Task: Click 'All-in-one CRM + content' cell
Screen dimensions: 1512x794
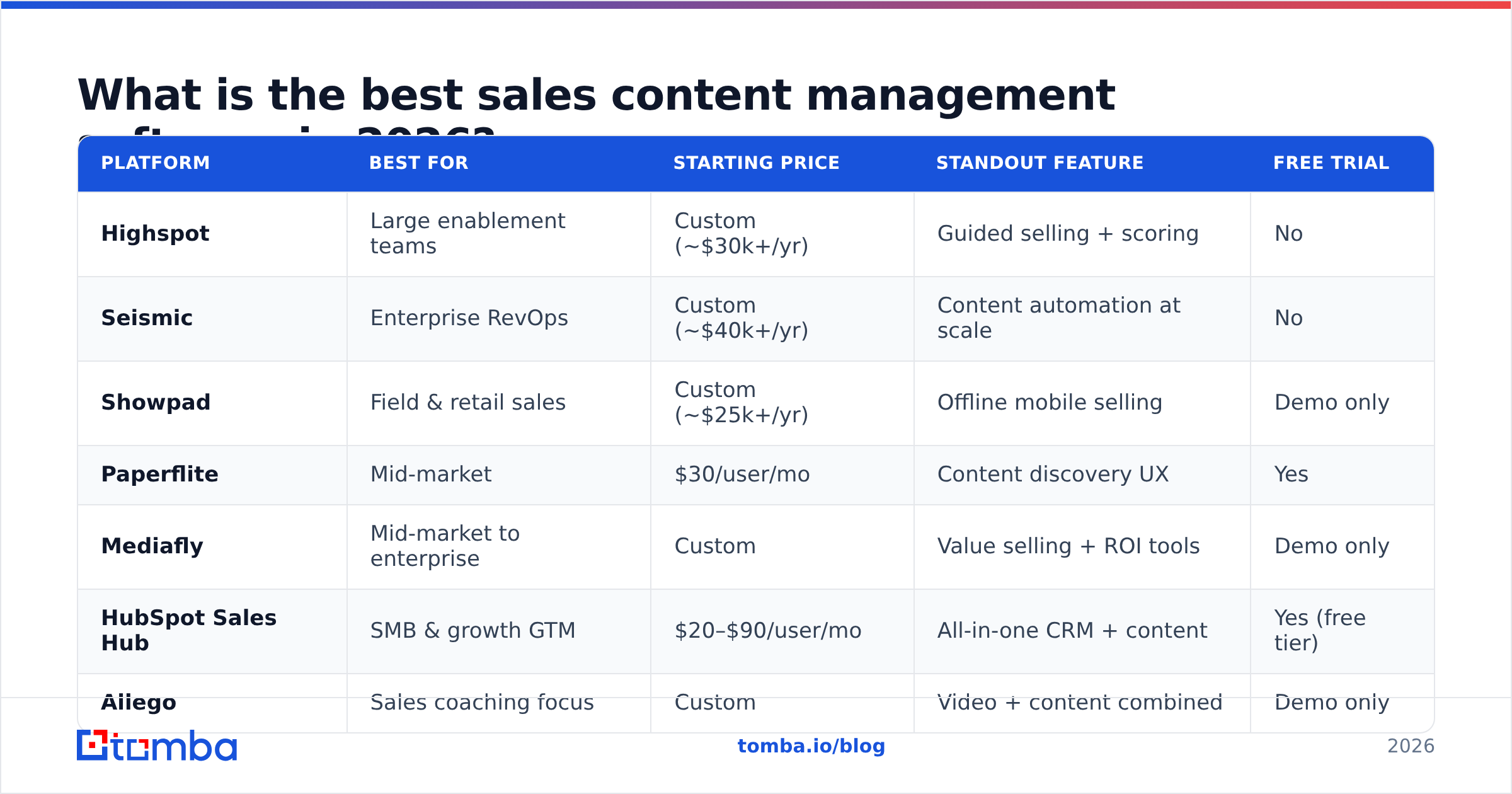Action: point(1082,631)
